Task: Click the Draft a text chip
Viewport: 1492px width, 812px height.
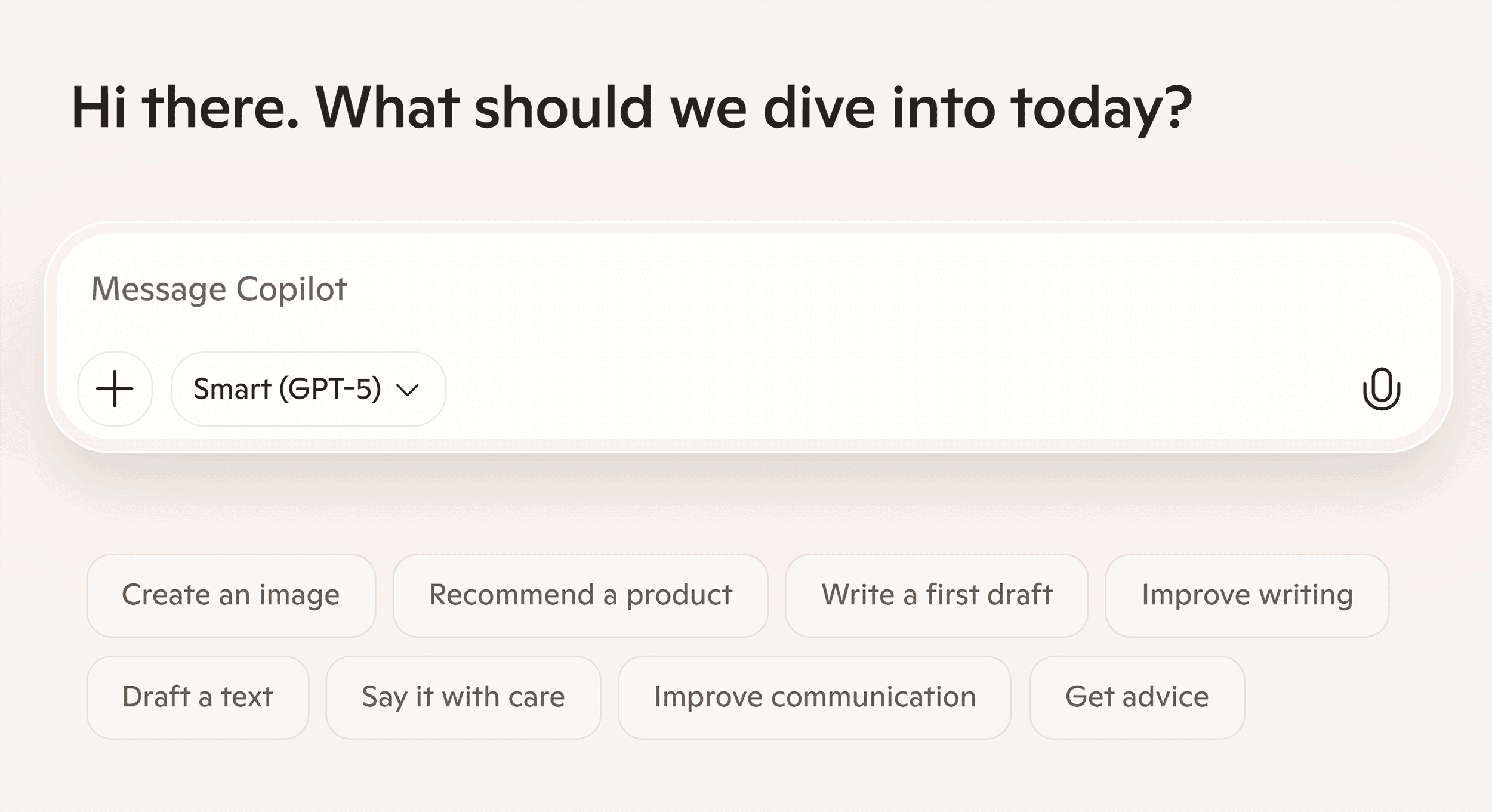Action: pos(198,696)
